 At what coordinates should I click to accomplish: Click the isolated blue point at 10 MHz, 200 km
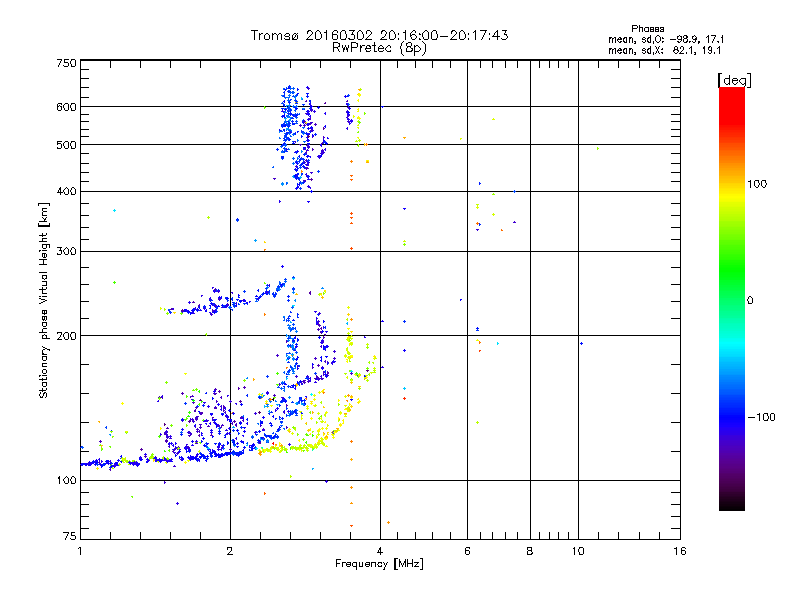pos(582,343)
